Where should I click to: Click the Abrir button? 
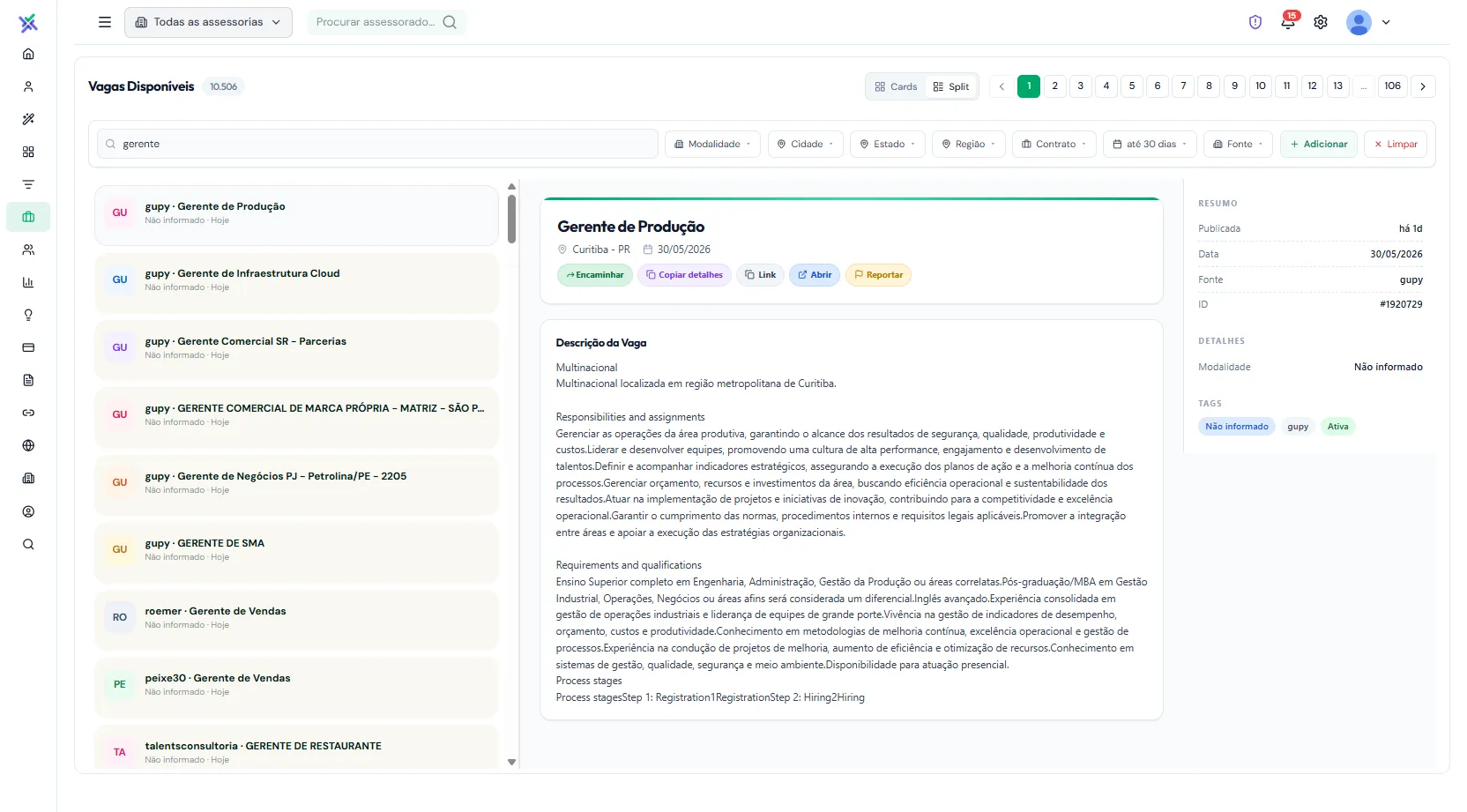pyautogui.click(x=815, y=275)
